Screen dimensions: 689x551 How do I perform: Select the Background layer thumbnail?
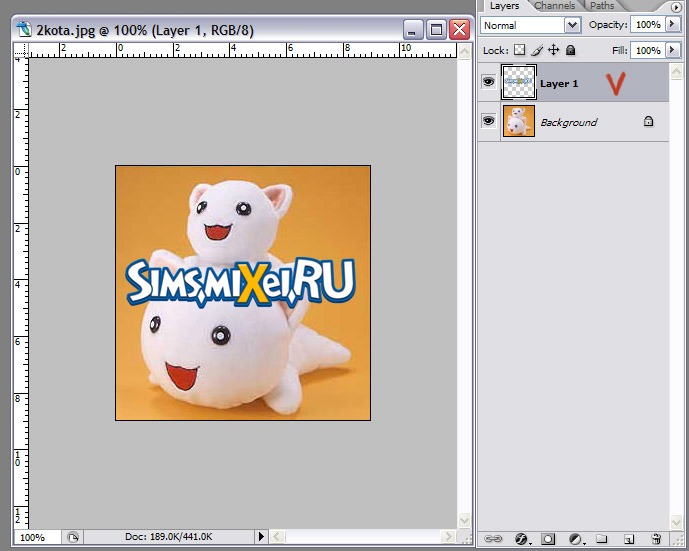518,121
